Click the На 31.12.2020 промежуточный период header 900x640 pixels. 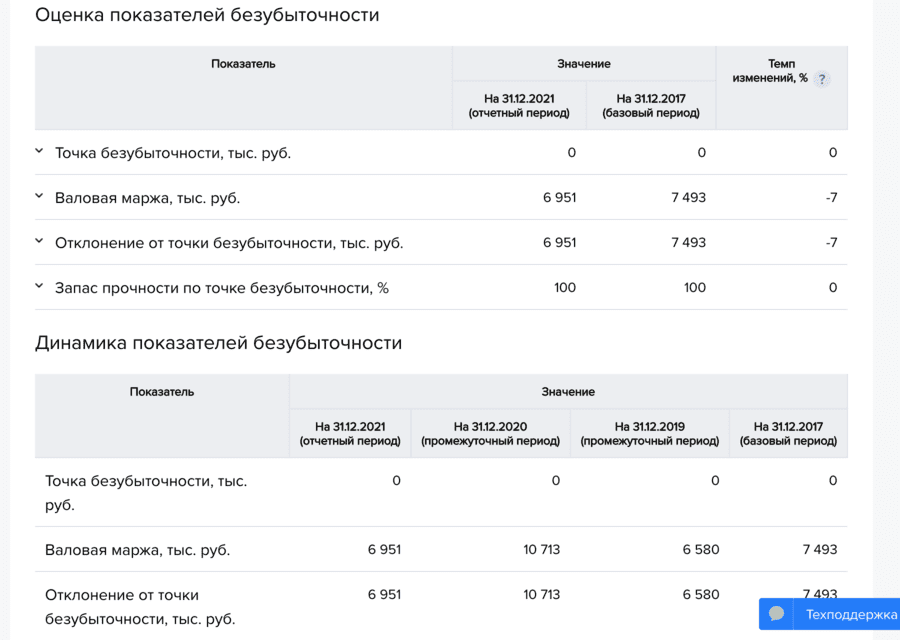pos(490,434)
